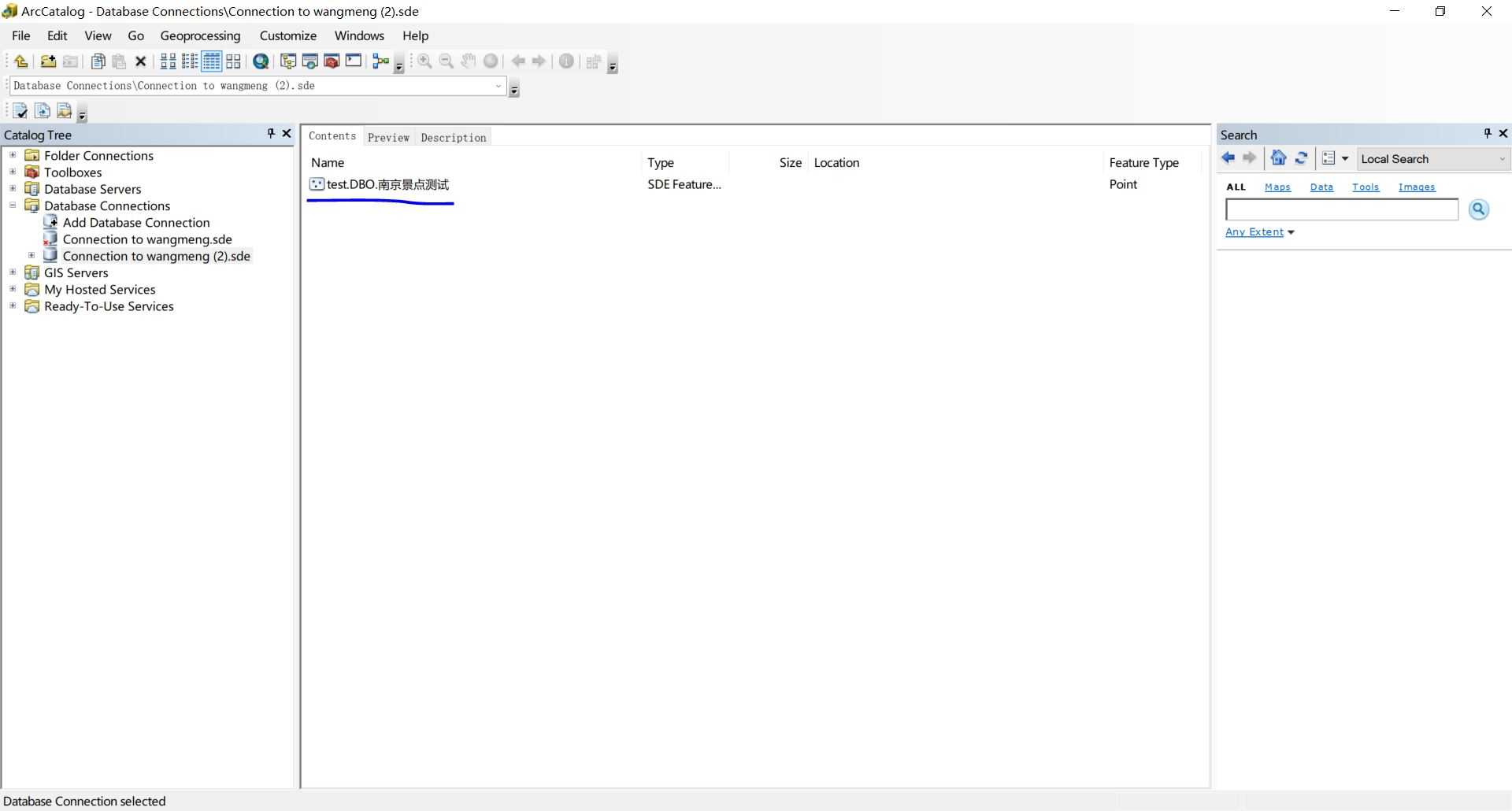1512x811 pixels.
Task: Click the Up One Level toolbar icon
Action: (21, 61)
